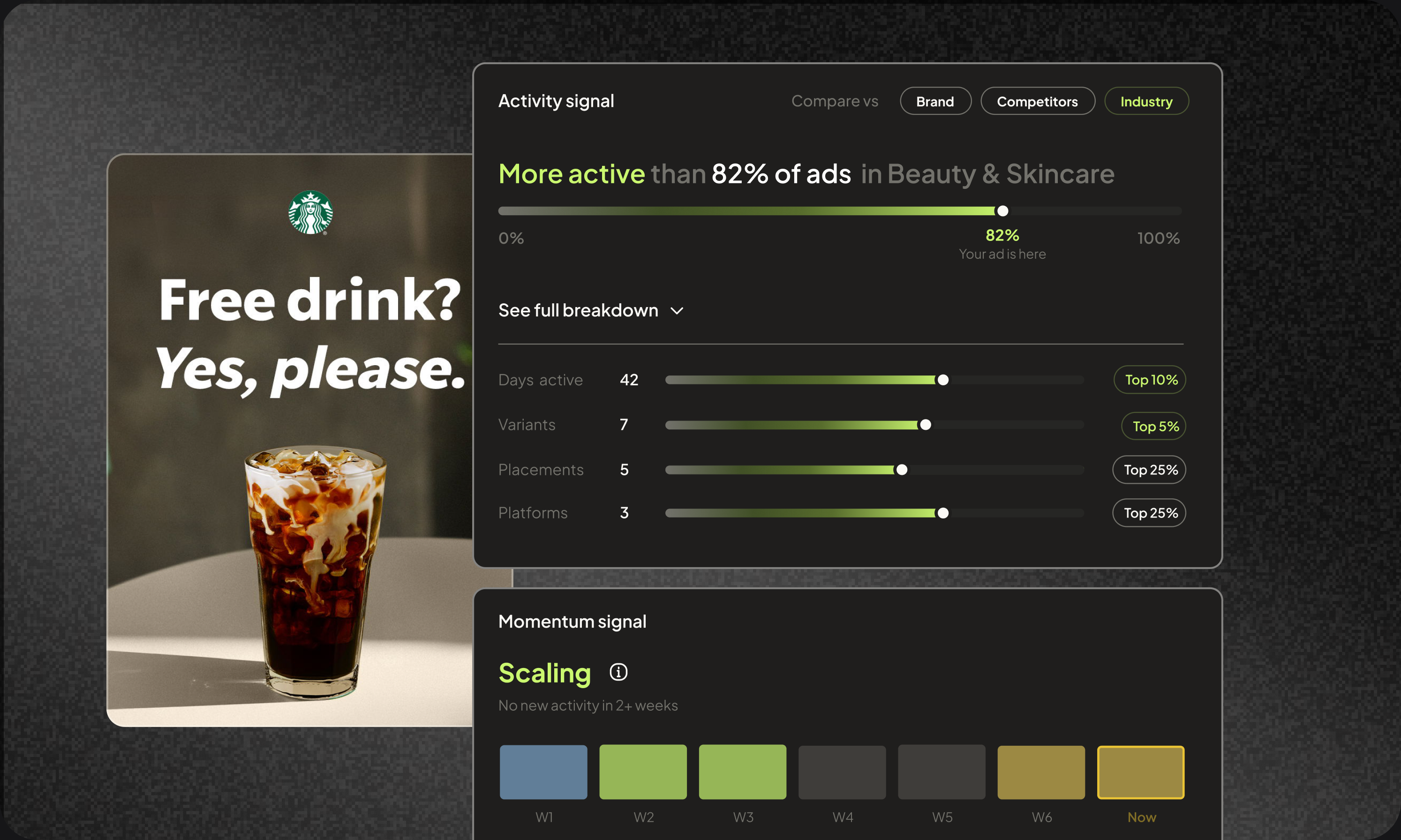Select the highlighted Now week block

[x=1141, y=772]
